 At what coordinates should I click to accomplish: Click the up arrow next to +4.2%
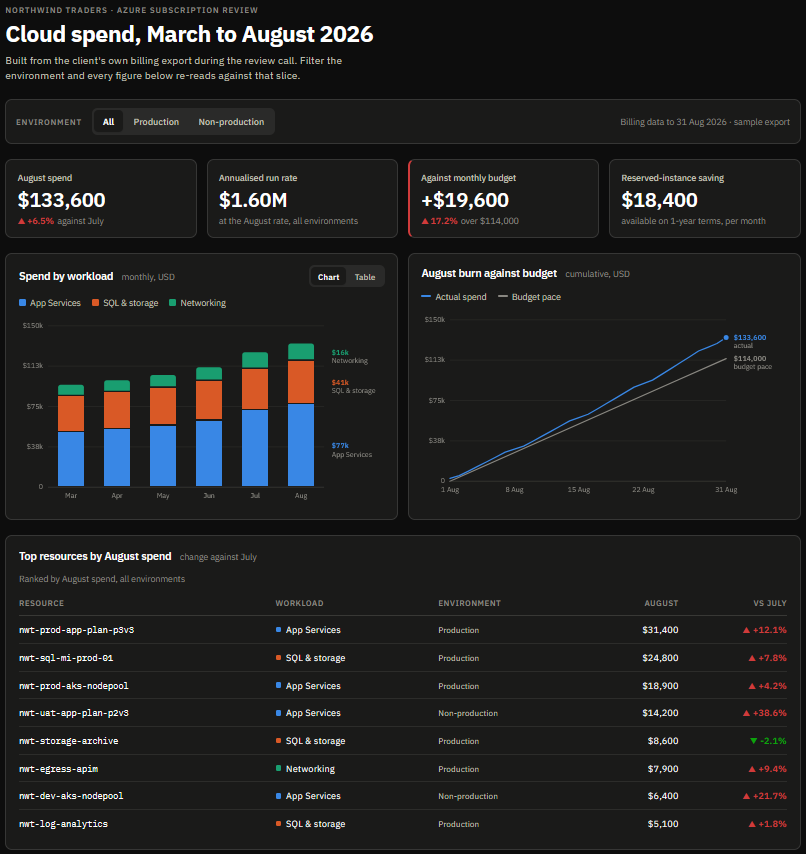pyautogui.click(x=752, y=686)
